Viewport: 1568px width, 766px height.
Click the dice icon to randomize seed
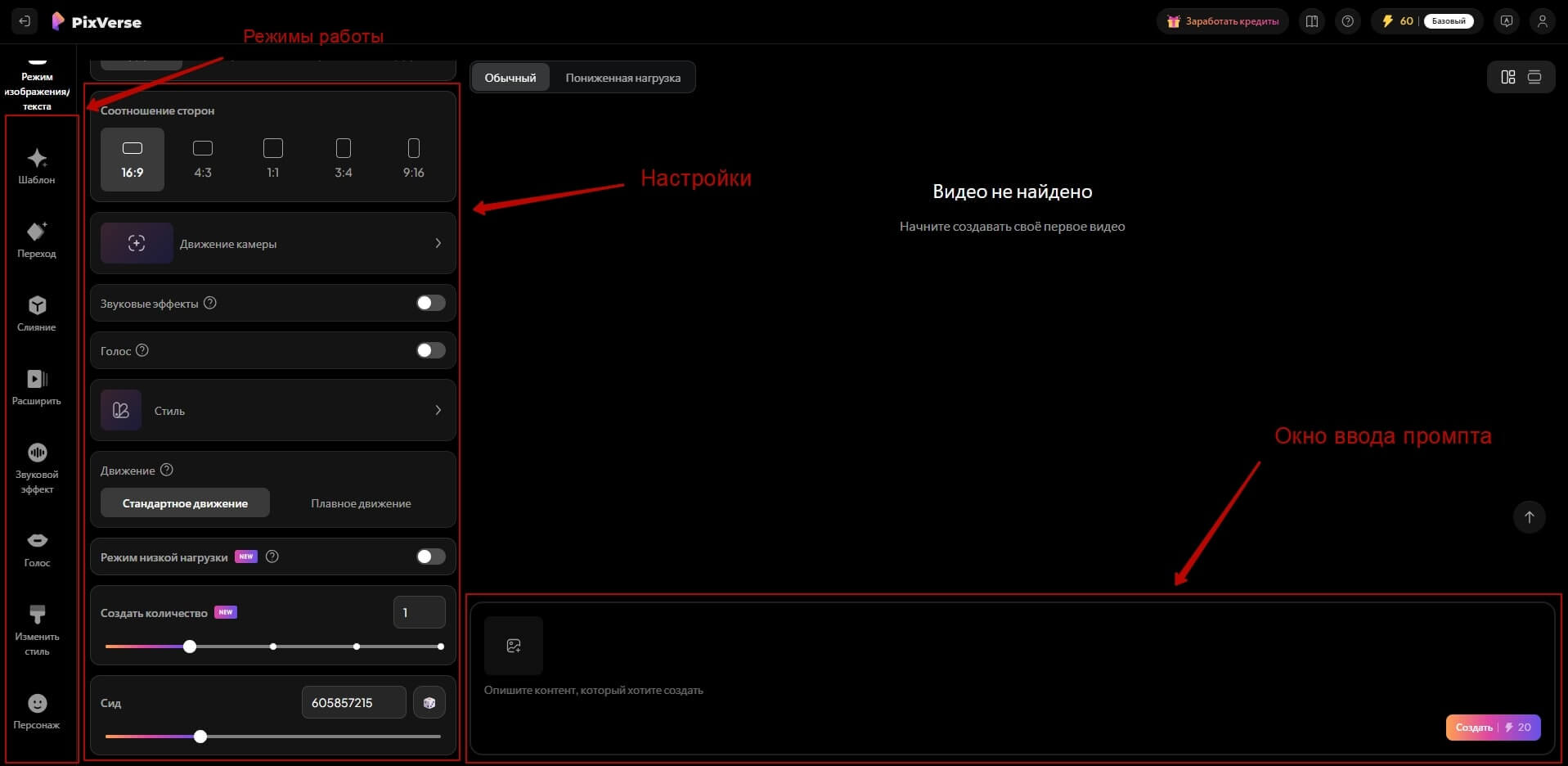(429, 702)
